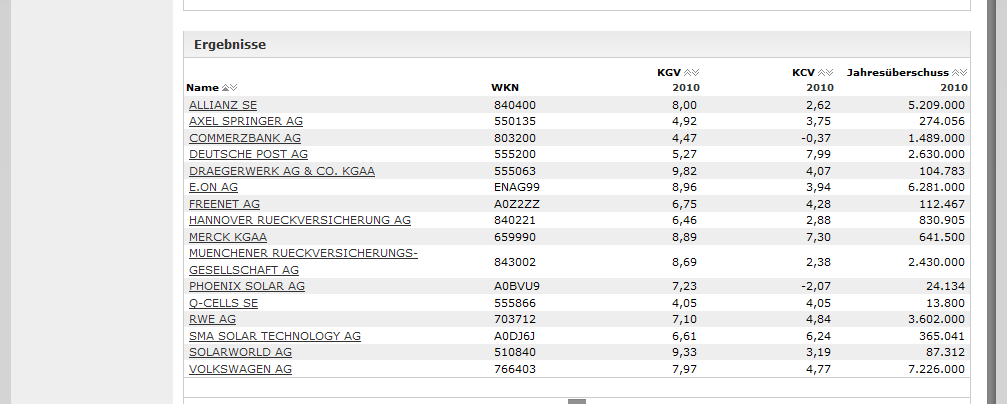This screenshot has width=1007, height=404.
Task: Select WKN value 555866
Action: [x=514, y=303]
